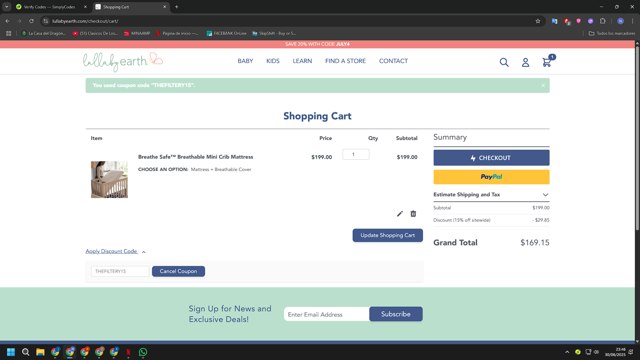Screen dimensions: 640x360
Task: Open Windows taskbar search
Action: click(25, 352)
